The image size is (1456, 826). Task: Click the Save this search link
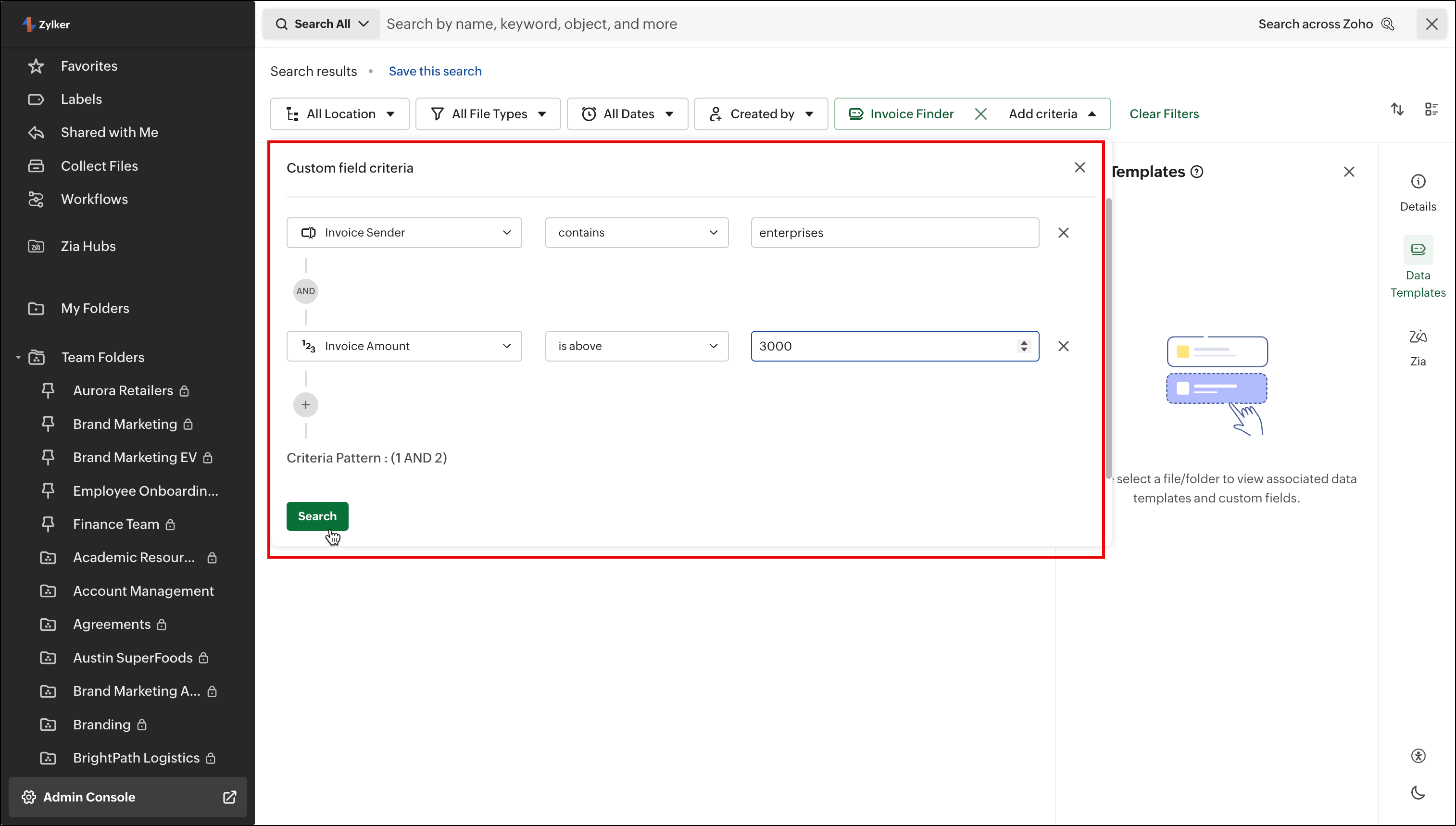[x=435, y=72]
